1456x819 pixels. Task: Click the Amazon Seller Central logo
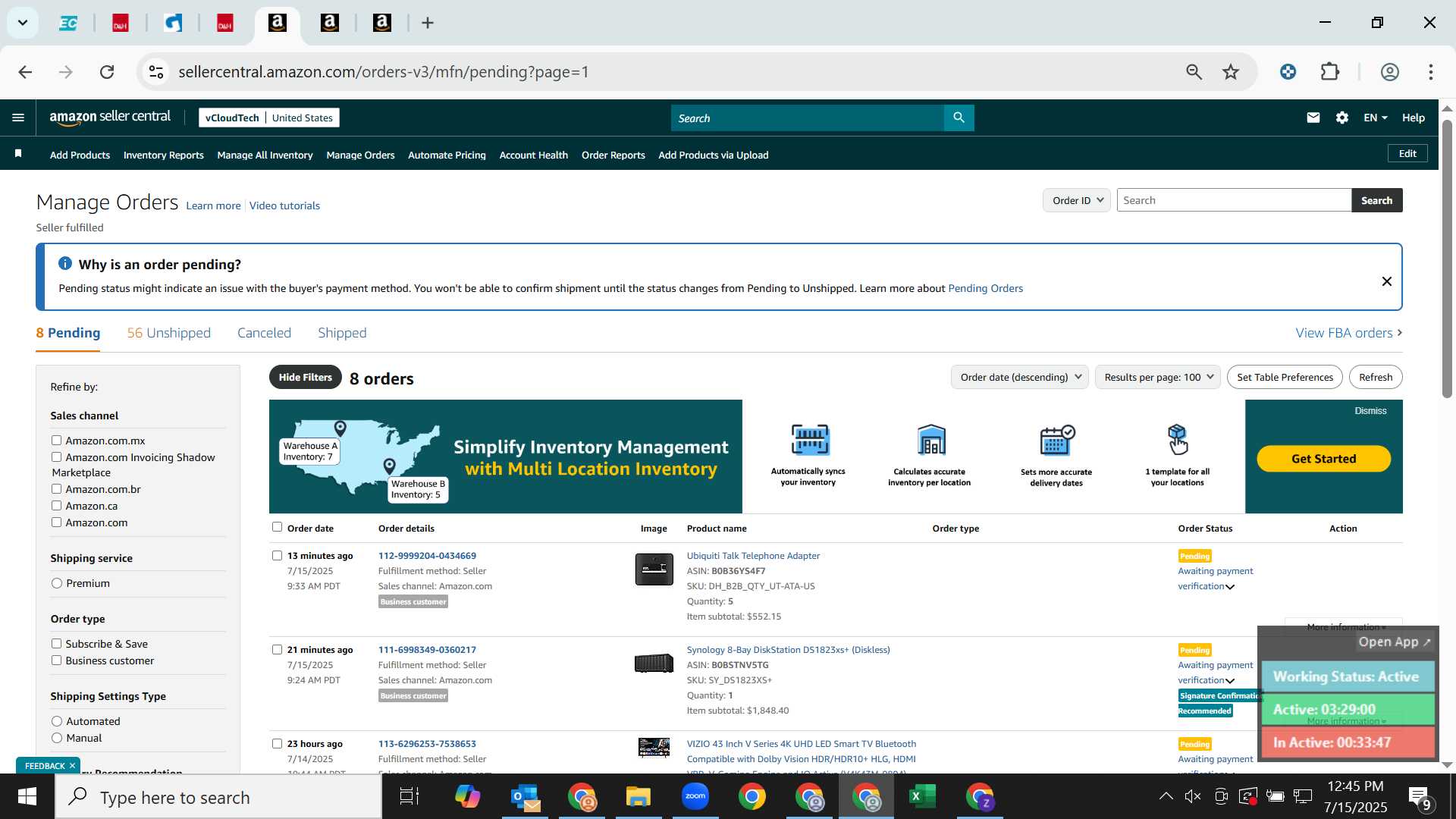(110, 117)
